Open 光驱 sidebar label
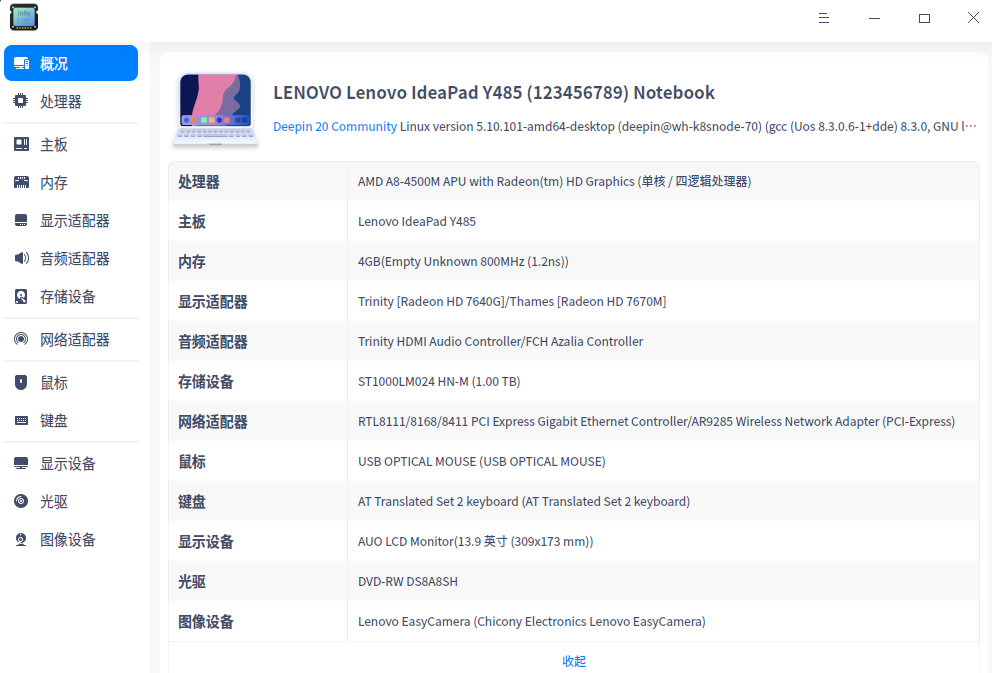Image resolution: width=992 pixels, height=673 pixels. click(54, 502)
